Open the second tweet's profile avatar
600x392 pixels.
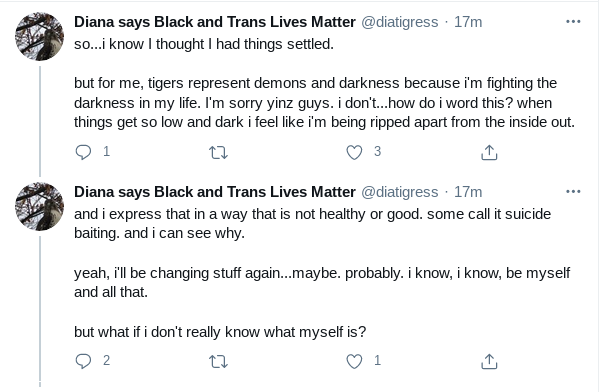coord(39,207)
